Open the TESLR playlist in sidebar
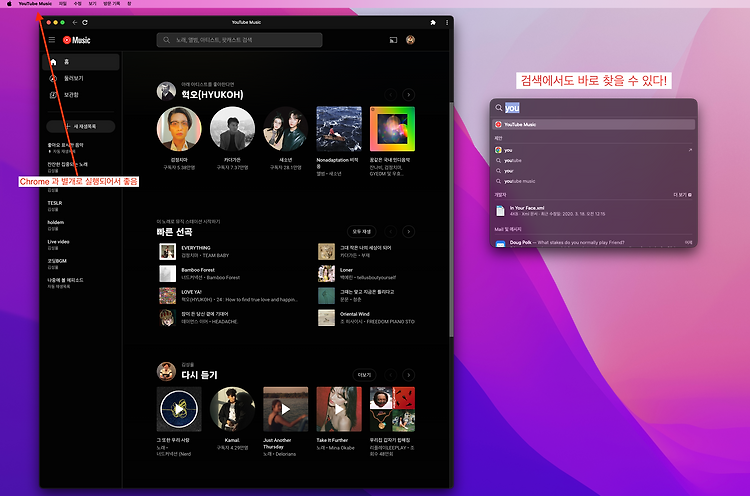The image size is (750, 496). pos(55,205)
